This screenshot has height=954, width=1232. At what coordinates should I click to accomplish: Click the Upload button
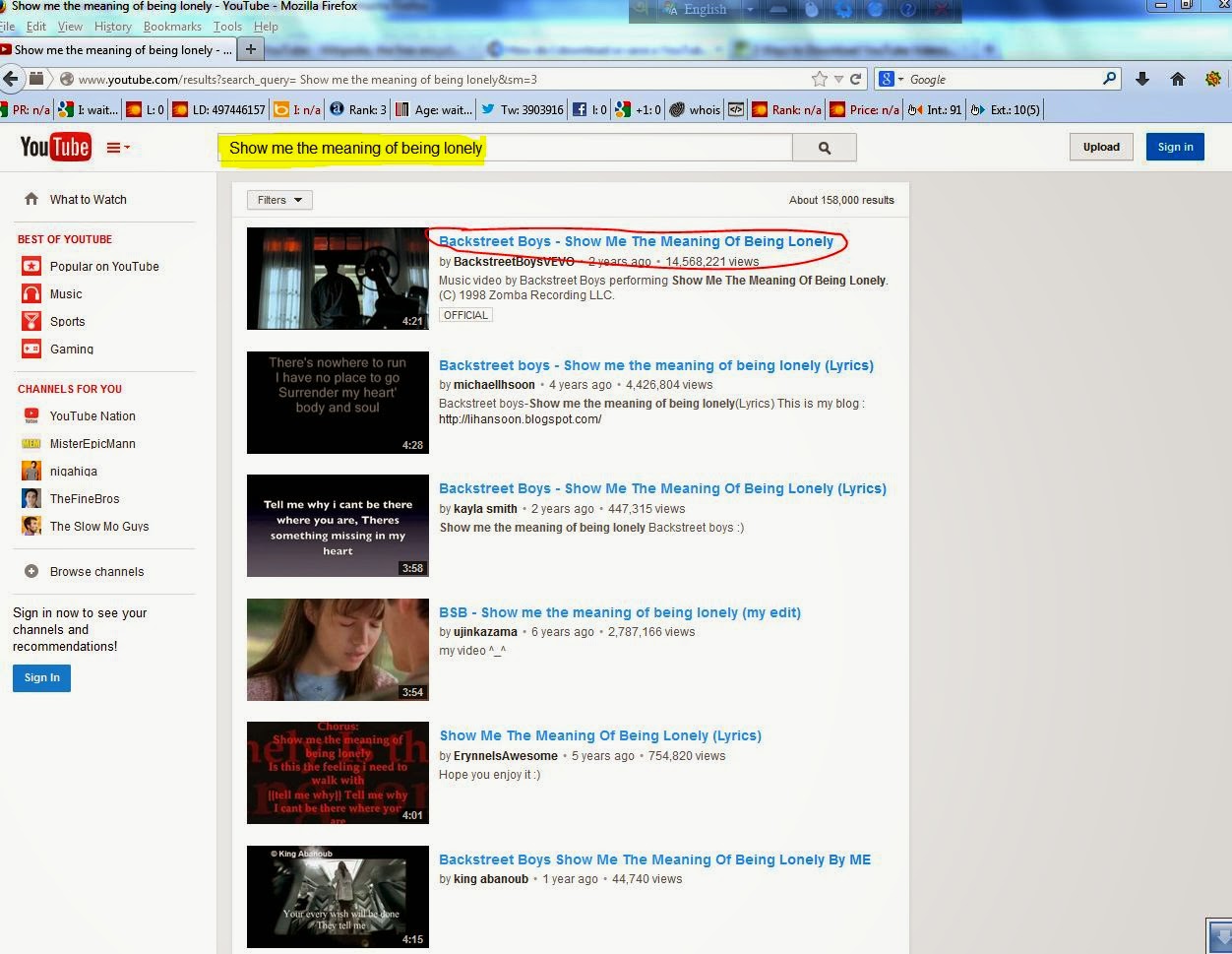click(x=1101, y=147)
